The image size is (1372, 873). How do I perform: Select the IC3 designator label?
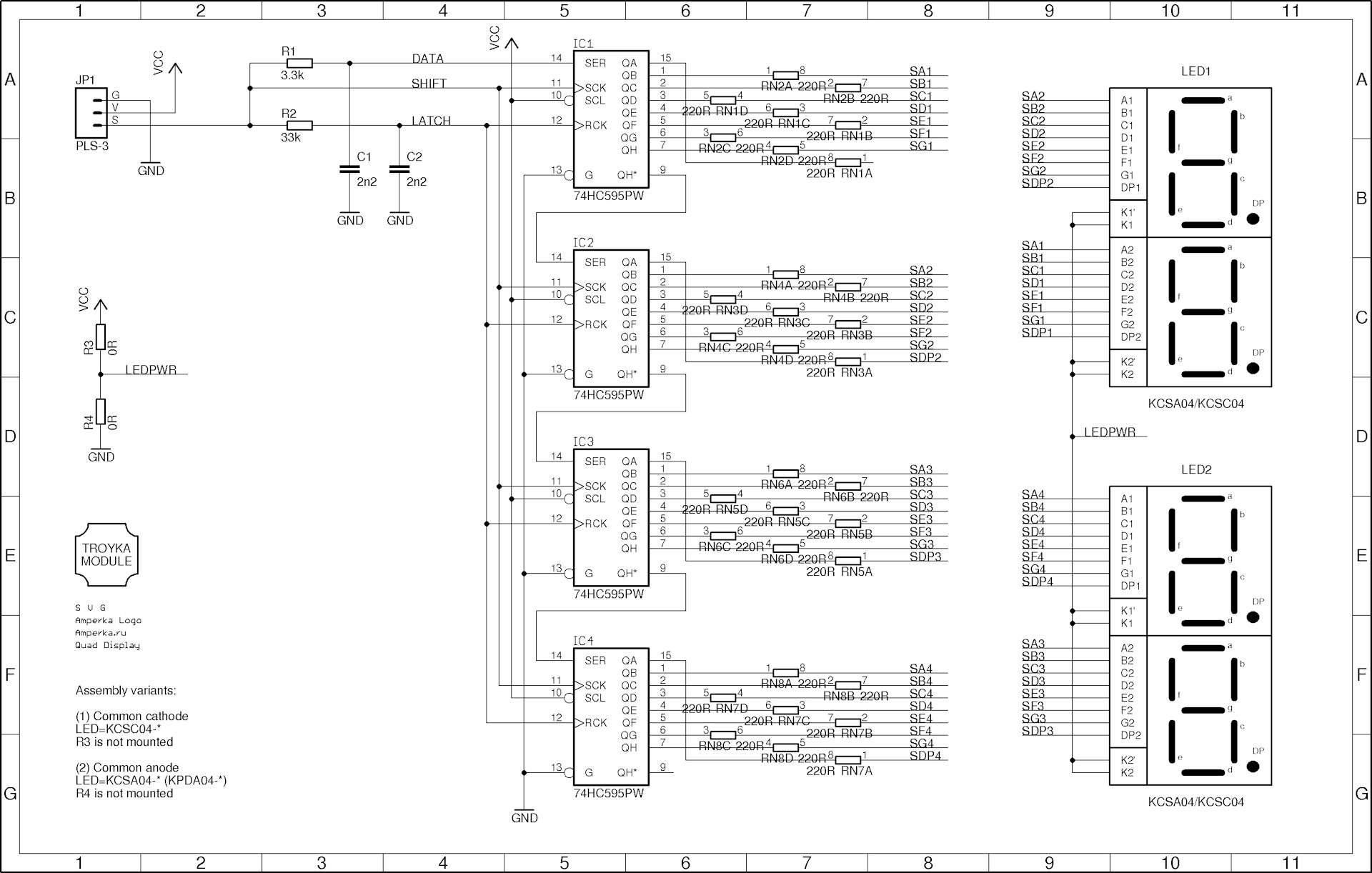point(583,442)
